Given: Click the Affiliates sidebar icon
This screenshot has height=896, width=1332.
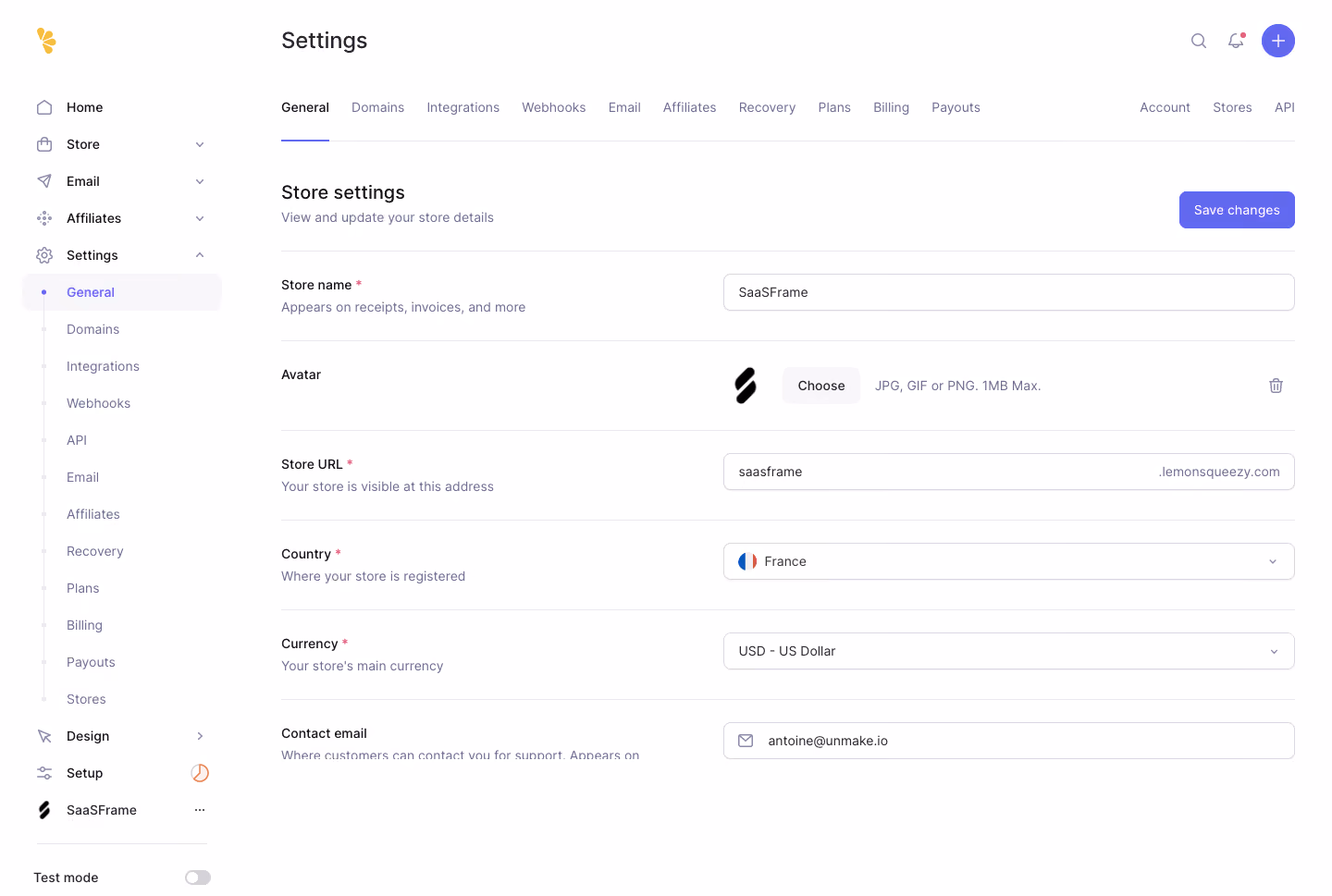Looking at the screenshot, I should [x=44, y=218].
